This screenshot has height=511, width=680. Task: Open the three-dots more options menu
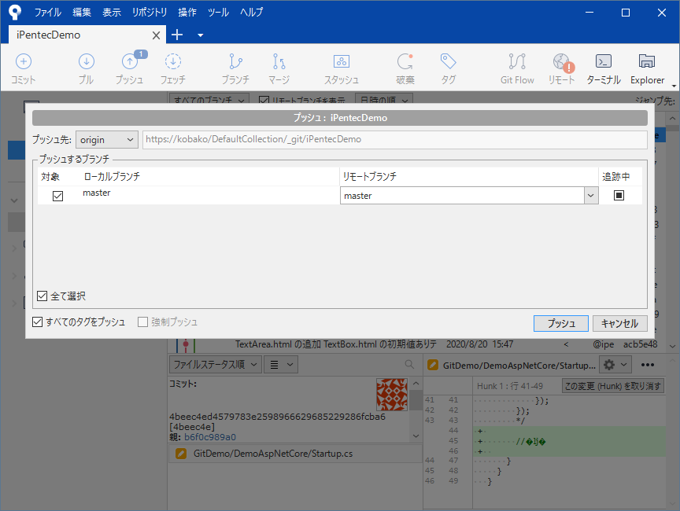(x=647, y=365)
